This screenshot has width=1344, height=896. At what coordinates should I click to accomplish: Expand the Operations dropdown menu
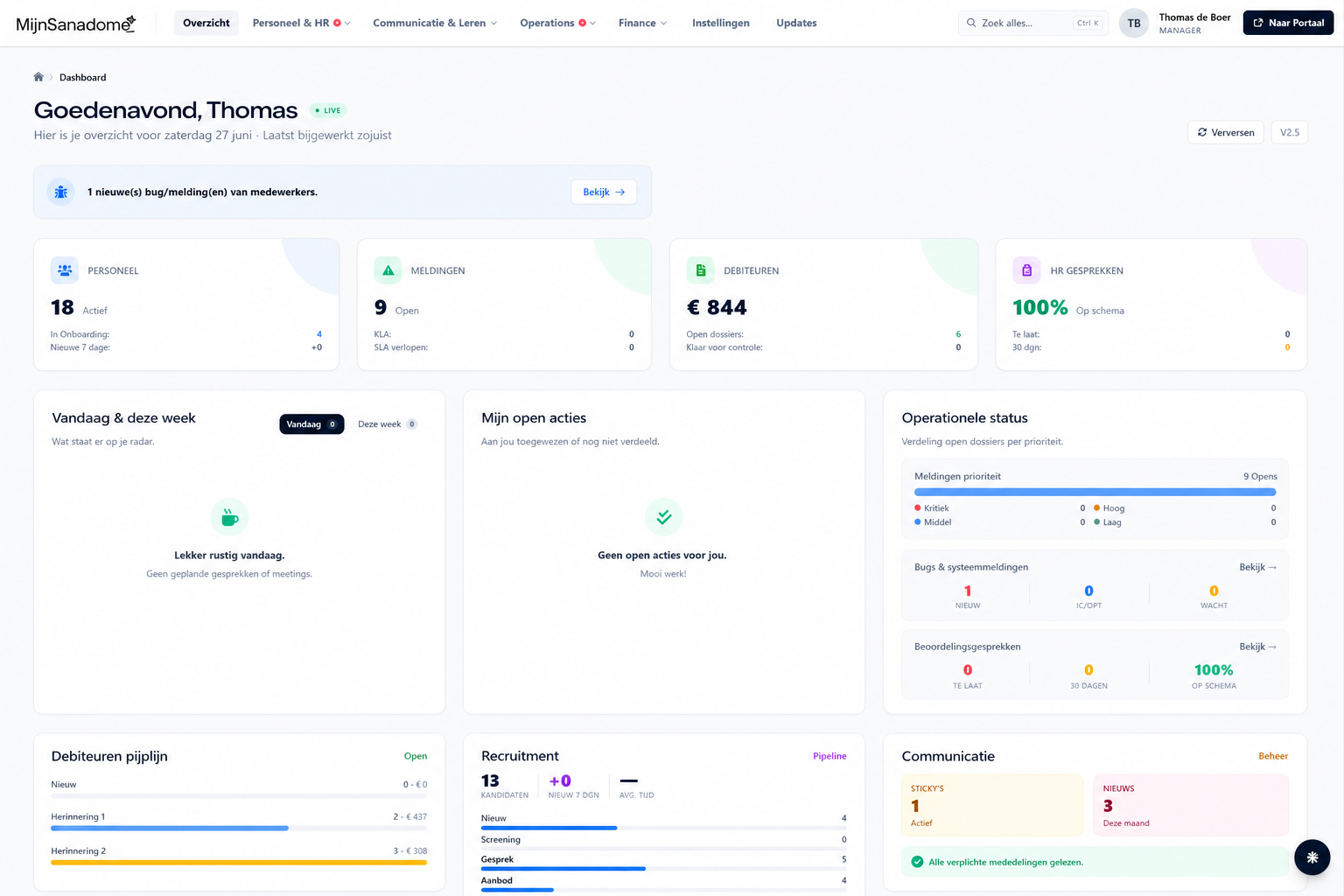coord(557,23)
